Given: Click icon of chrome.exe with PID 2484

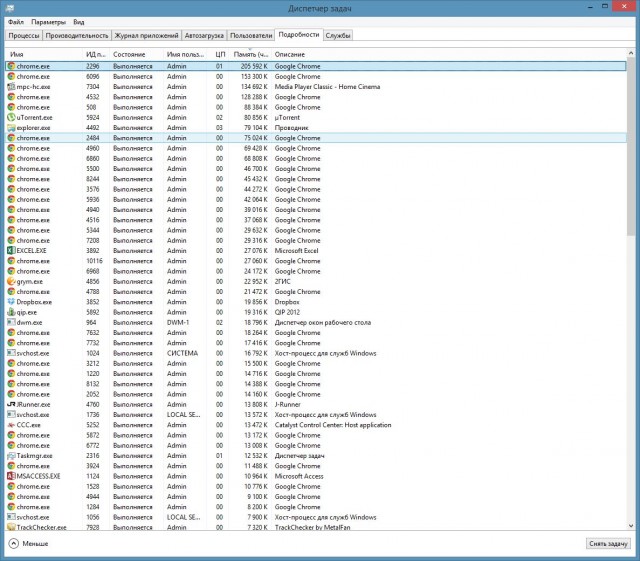Looking at the screenshot, I should coord(11,138).
